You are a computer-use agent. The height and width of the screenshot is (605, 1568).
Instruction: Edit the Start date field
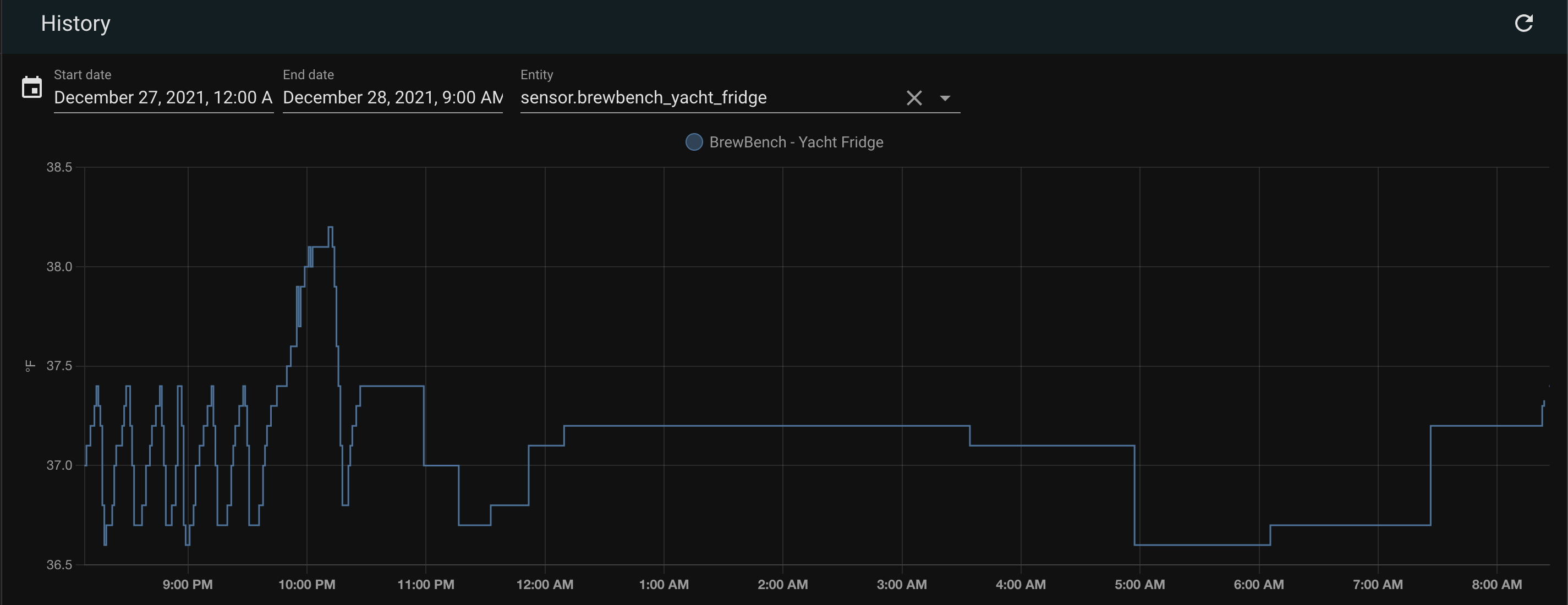[163, 97]
